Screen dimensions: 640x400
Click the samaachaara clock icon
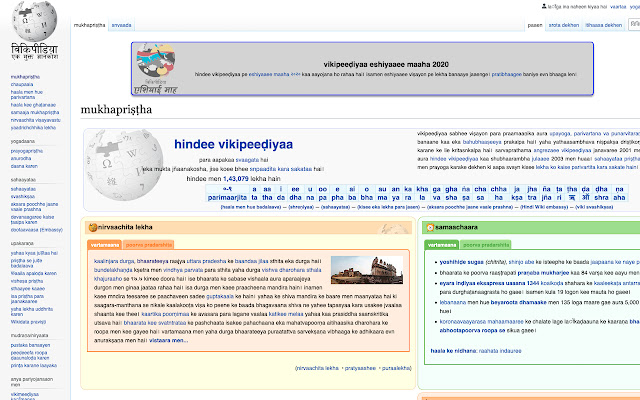point(430,227)
